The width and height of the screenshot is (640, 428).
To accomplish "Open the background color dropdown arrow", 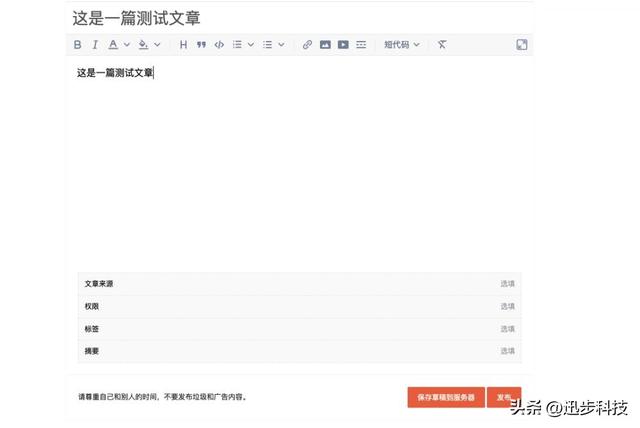I will [x=157, y=44].
